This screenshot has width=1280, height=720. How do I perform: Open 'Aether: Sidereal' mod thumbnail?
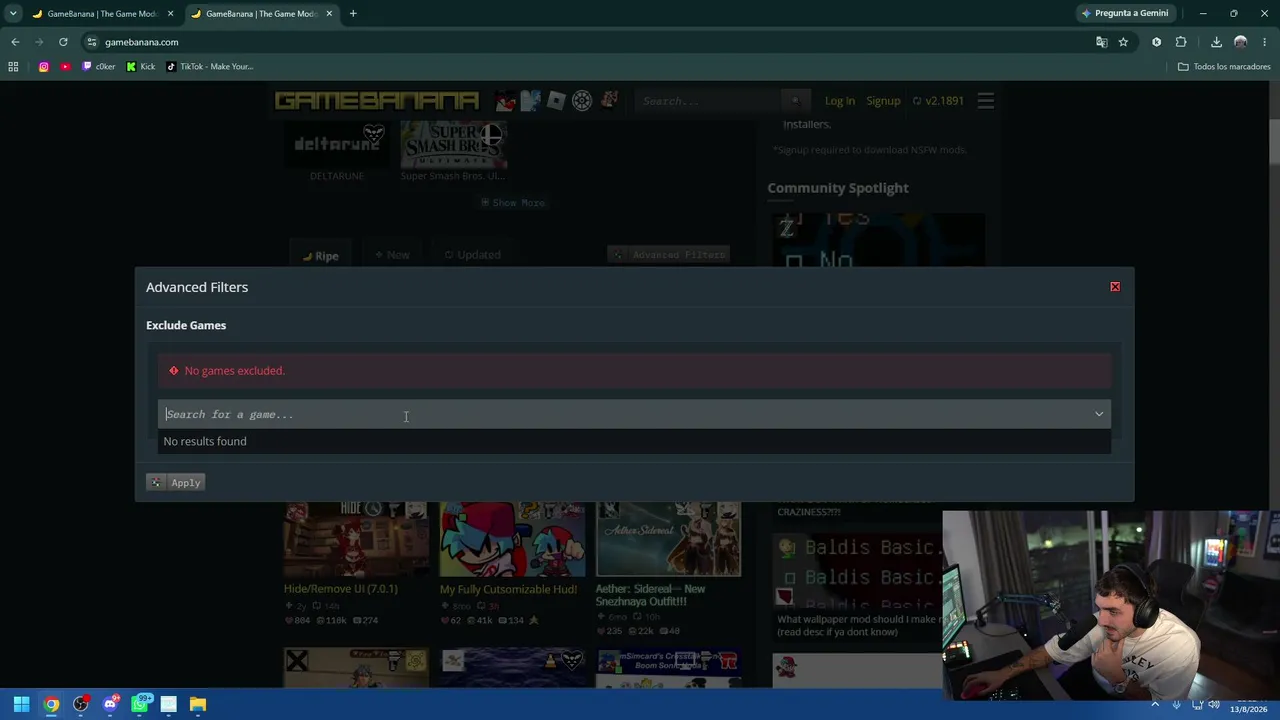[x=668, y=540]
